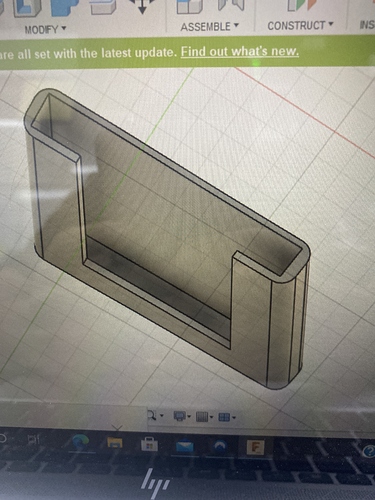
Task: Switch to Fusion 360 on the taskbar
Action: [256, 447]
